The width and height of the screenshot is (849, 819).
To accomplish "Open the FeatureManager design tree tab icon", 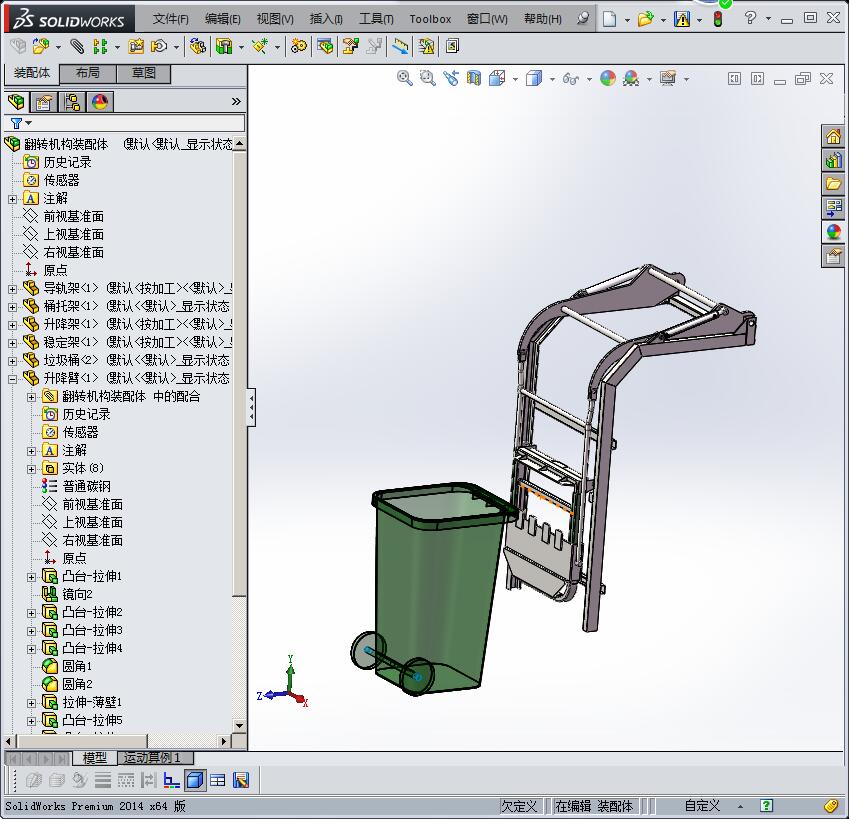I will [16, 102].
